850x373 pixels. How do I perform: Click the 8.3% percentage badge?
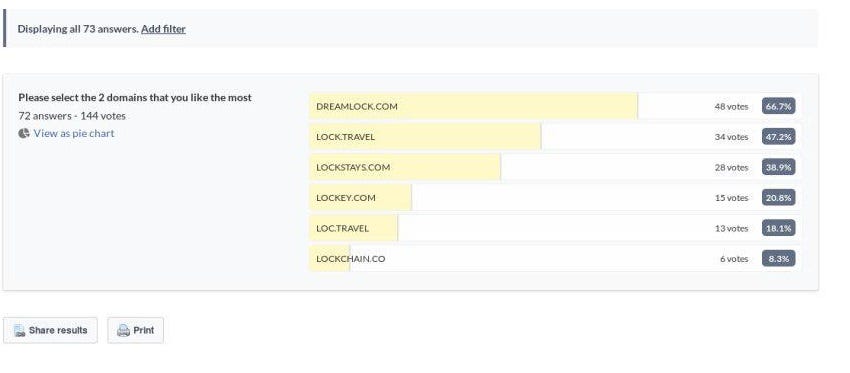pyautogui.click(x=778, y=259)
